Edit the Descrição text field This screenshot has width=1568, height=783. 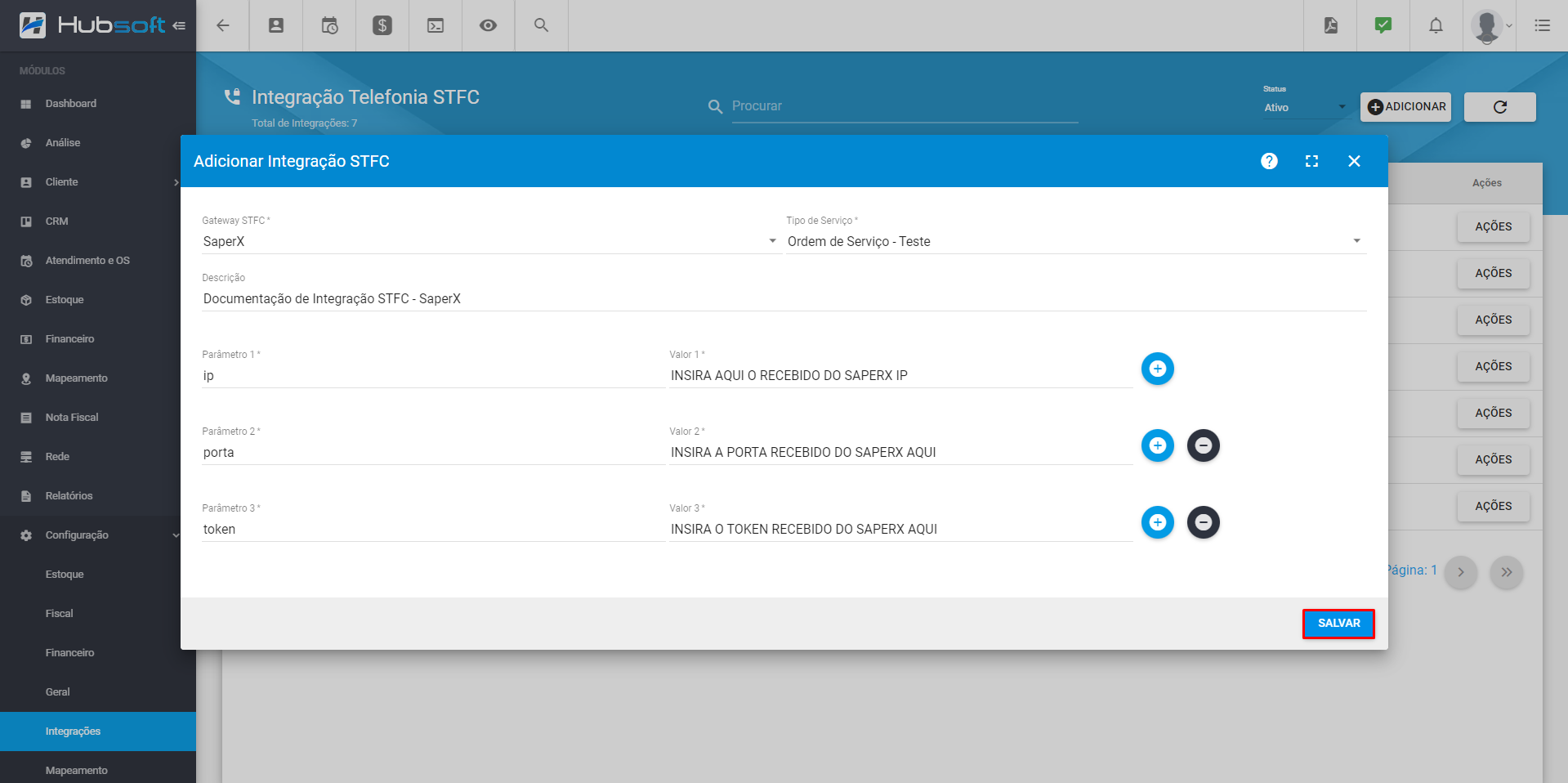[x=784, y=299]
